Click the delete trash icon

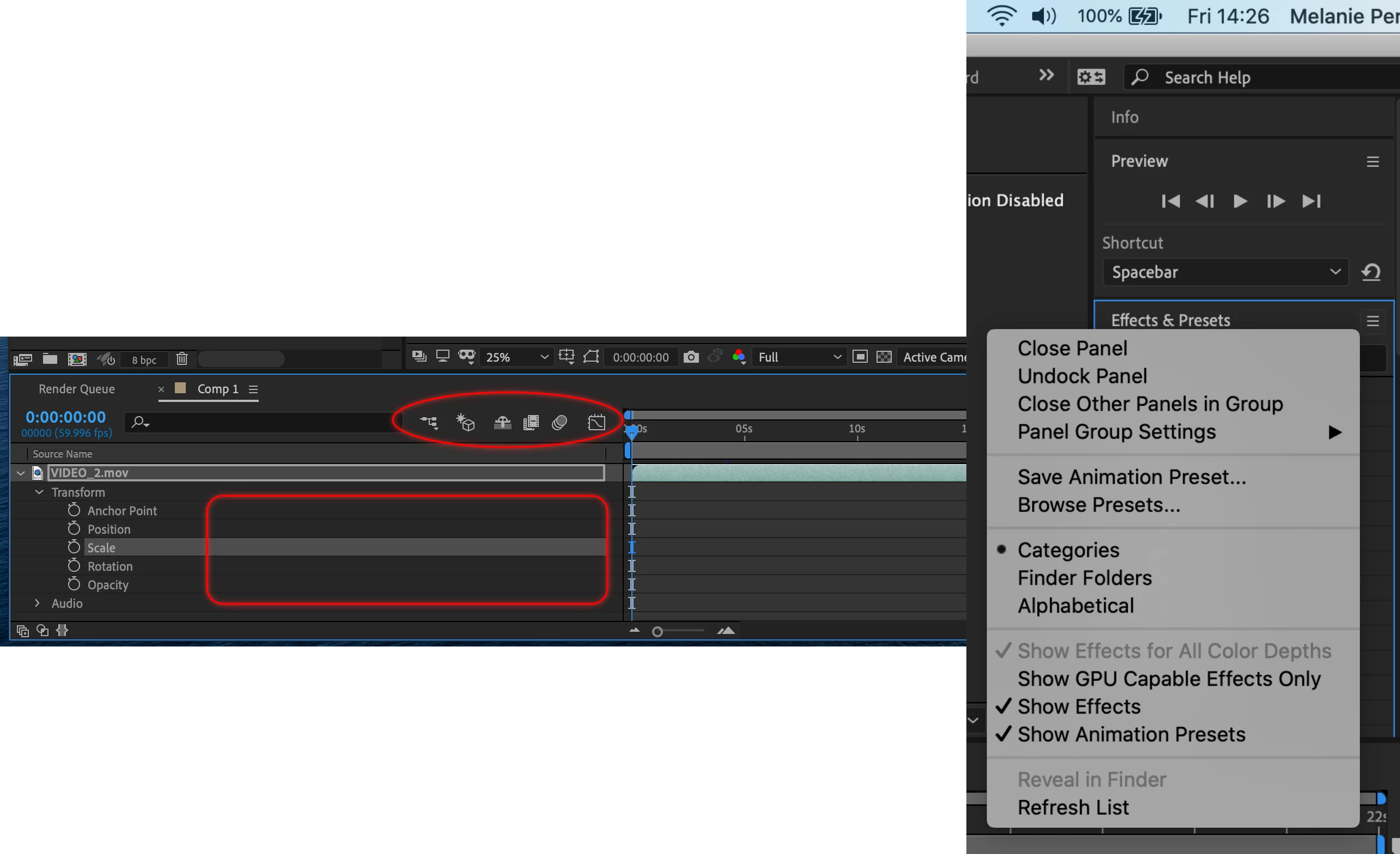pyautogui.click(x=182, y=359)
